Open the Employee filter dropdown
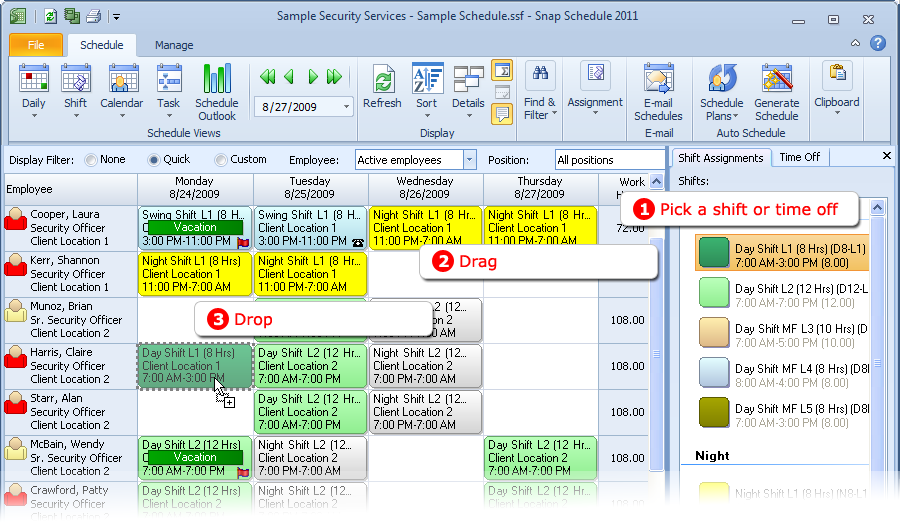Image resolution: width=900 pixels, height=525 pixels. point(470,160)
